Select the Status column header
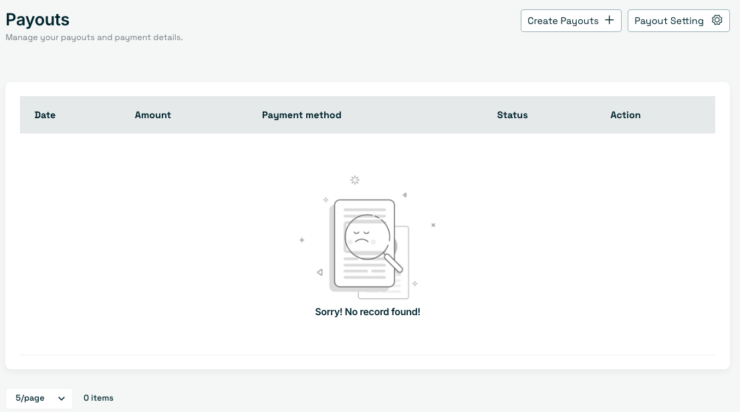 point(512,115)
